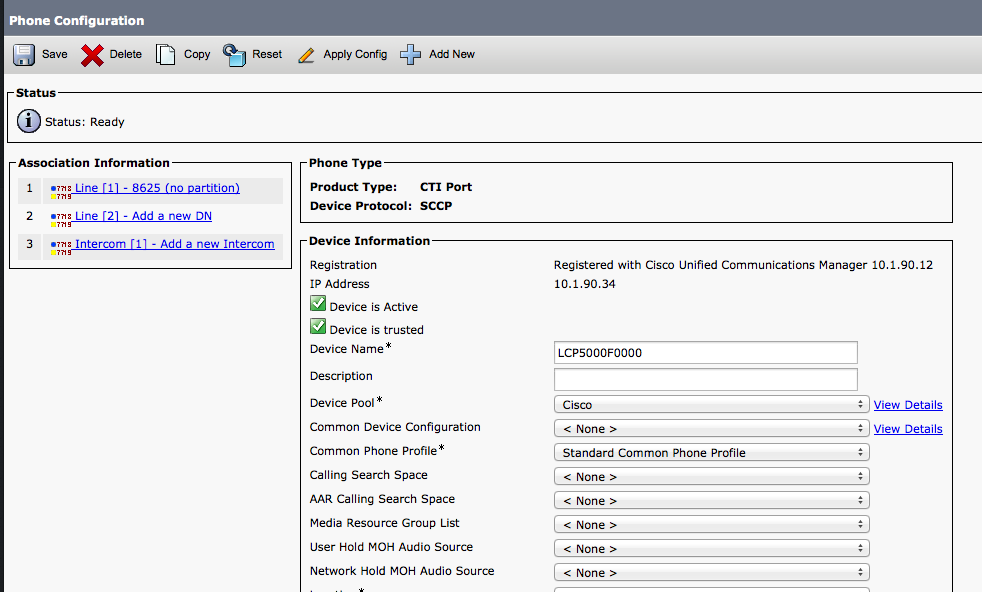Click the Device Name input field

tap(705, 352)
